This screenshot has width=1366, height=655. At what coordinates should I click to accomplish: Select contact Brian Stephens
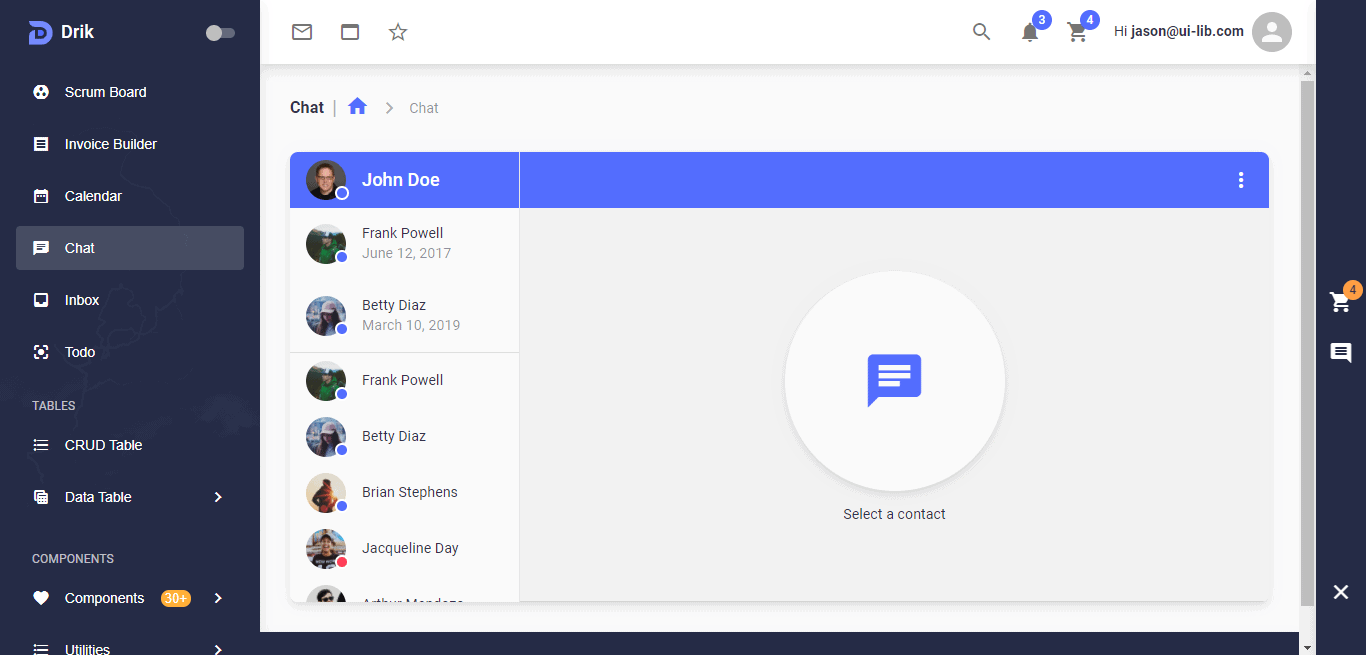coord(409,492)
